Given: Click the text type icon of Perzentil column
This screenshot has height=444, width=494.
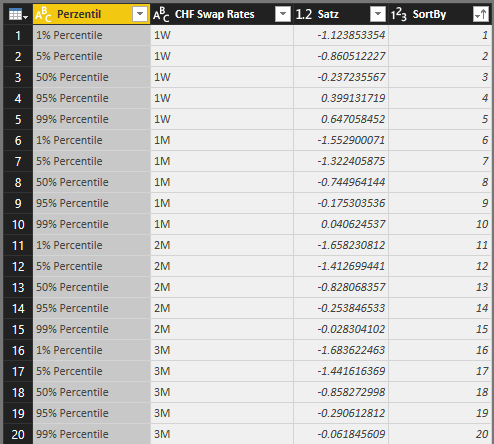Looking at the screenshot, I should [x=43, y=15].
